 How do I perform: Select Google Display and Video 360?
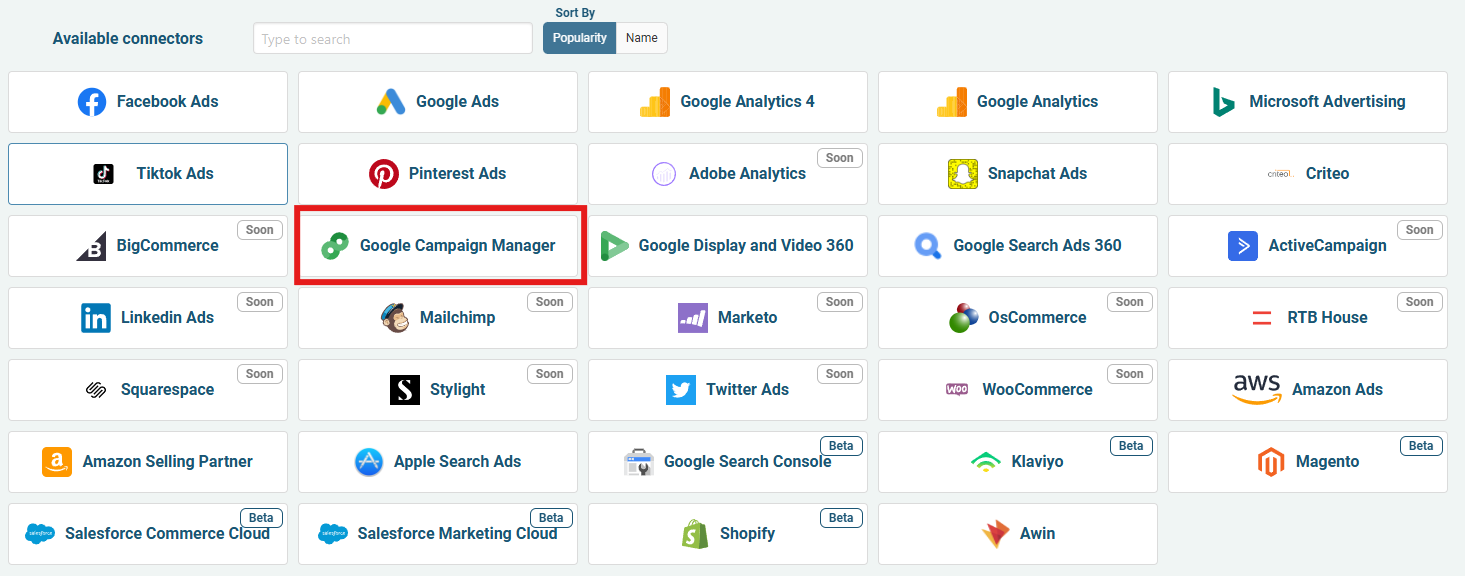click(x=728, y=246)
